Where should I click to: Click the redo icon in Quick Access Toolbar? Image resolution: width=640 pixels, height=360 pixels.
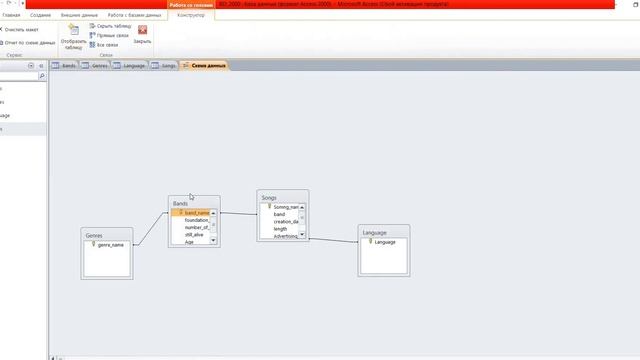(9, 3)
